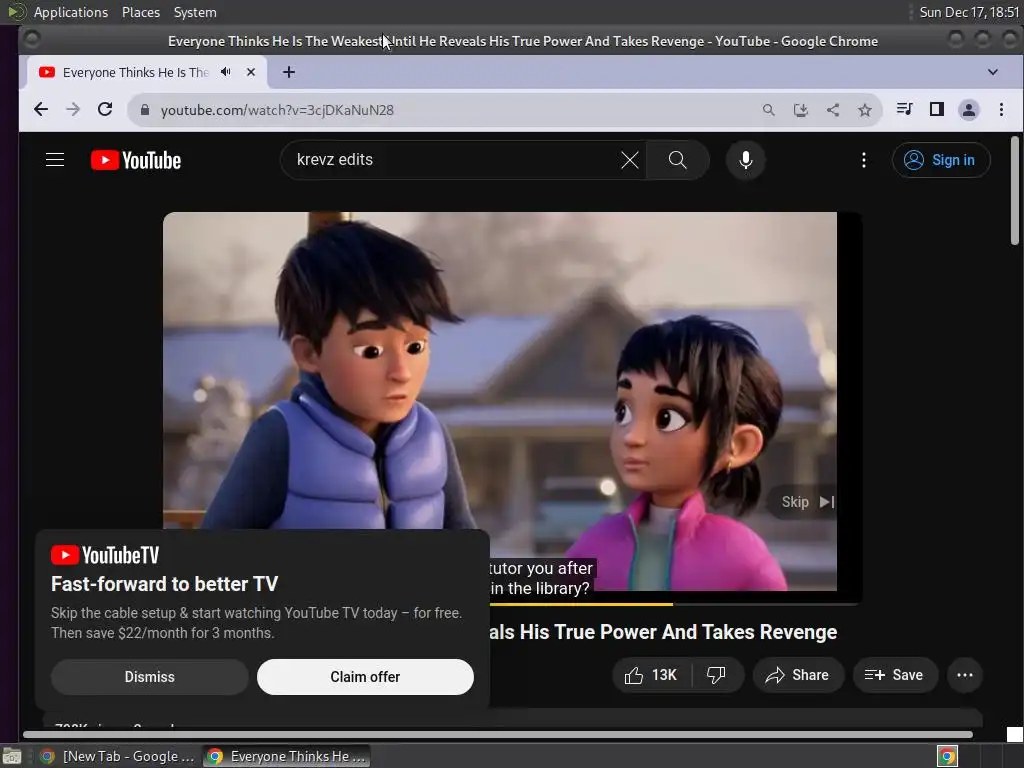This screenshot has height=768, width=1024.
Task: View site info via lock icon
Action: point(145,110)
